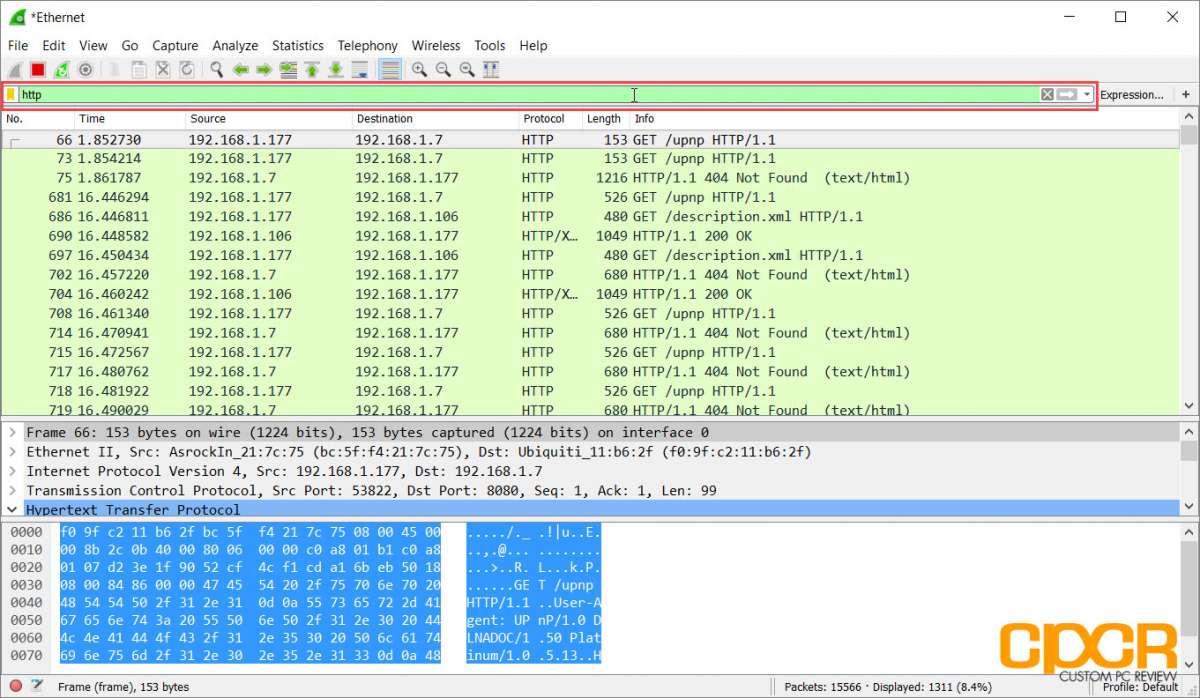Open the Telephony menu
This screenshot has width=1200, height=698.
[367, 45]
